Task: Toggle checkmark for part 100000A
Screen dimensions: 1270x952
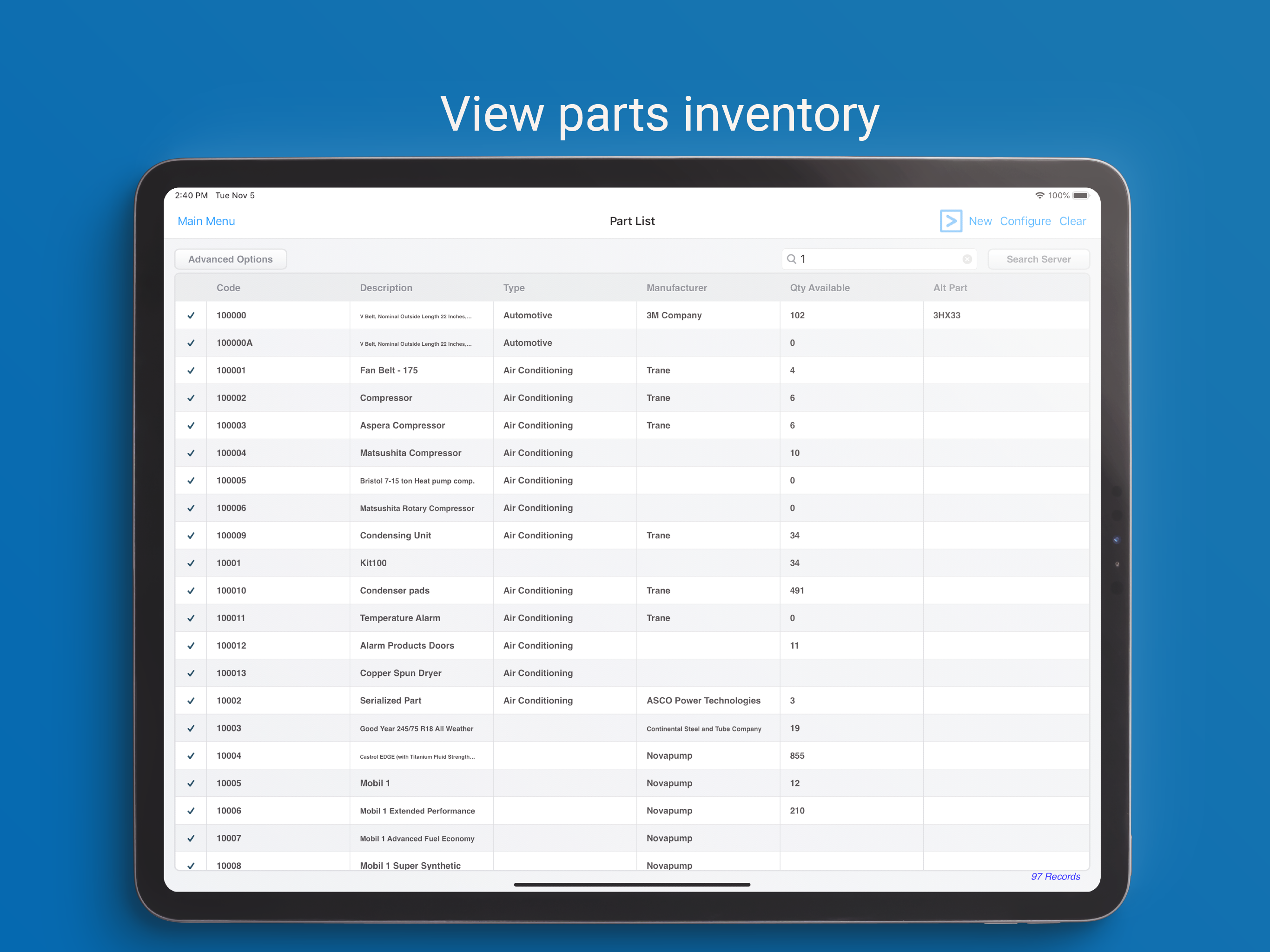Action: (191, 343)
